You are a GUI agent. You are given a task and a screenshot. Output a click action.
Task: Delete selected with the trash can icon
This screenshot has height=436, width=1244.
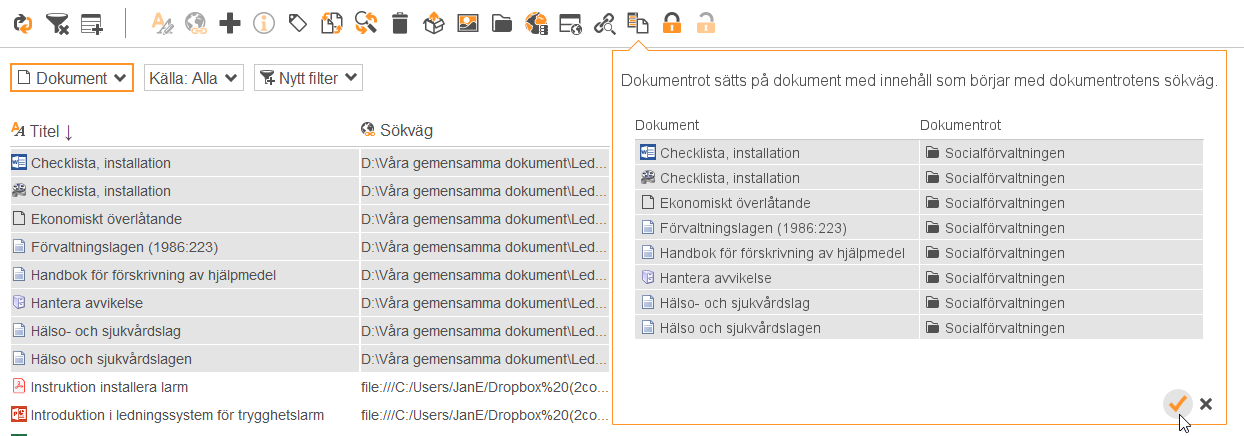click(400, 23)
